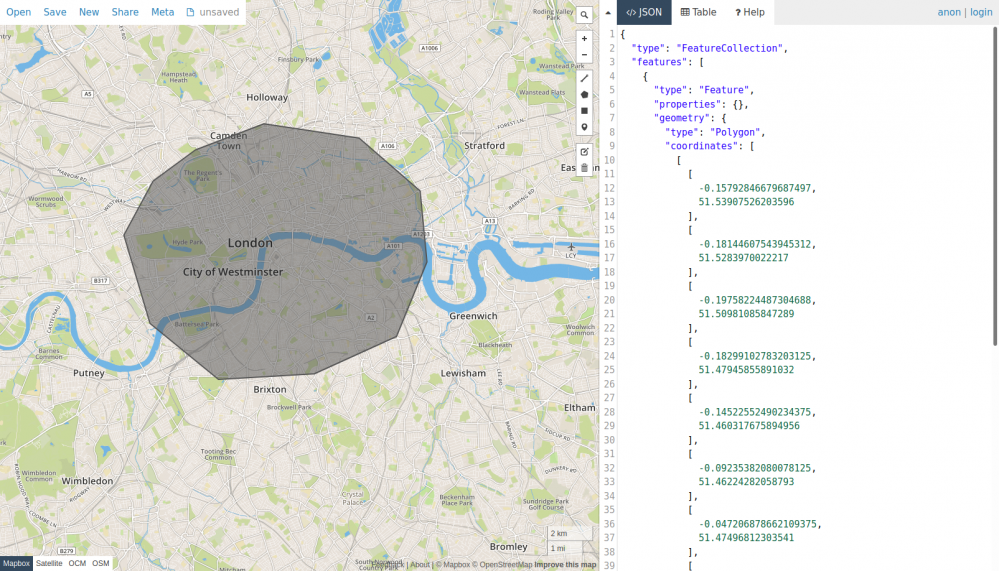
Task: Select the Mapbox base layer
Action: pyautogui.click(x=16, y=563)
